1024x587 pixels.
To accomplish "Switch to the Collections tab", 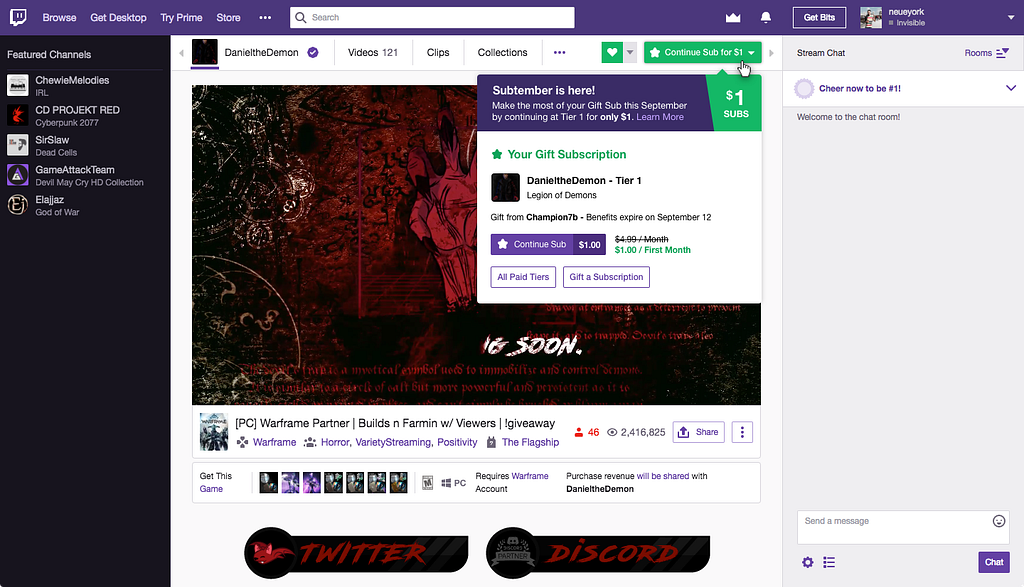I will [502, 52].
